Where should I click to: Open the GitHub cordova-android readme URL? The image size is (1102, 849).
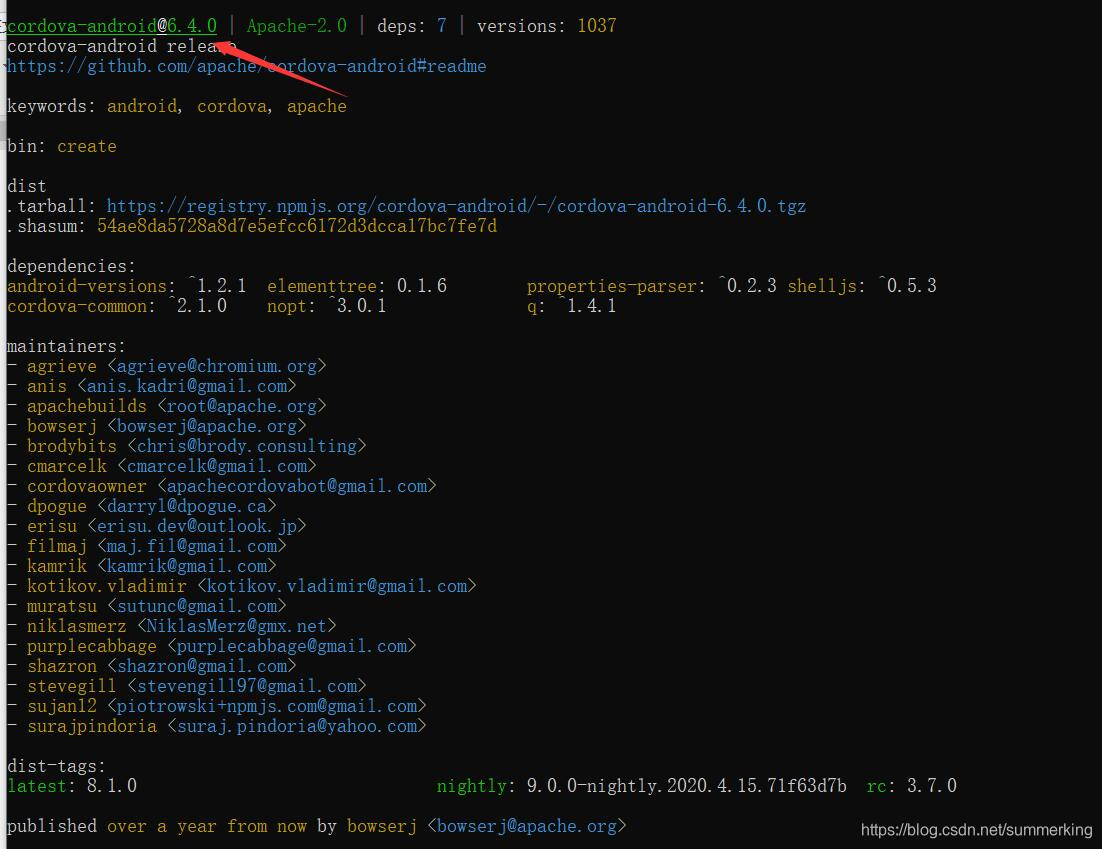click(246, 66)
